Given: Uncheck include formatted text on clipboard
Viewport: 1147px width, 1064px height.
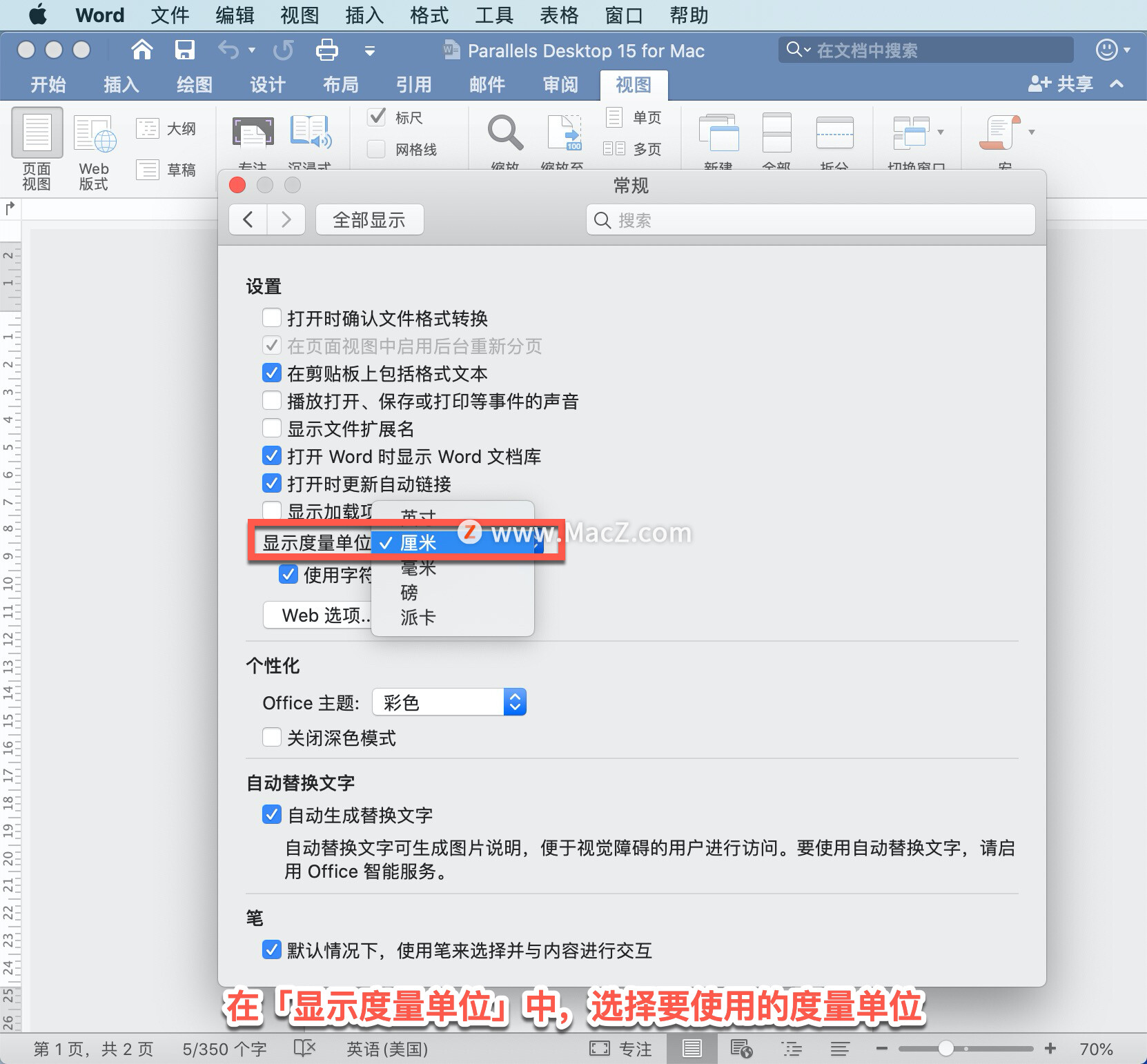Looking at the screenshot, I should (x=272, y=373).
